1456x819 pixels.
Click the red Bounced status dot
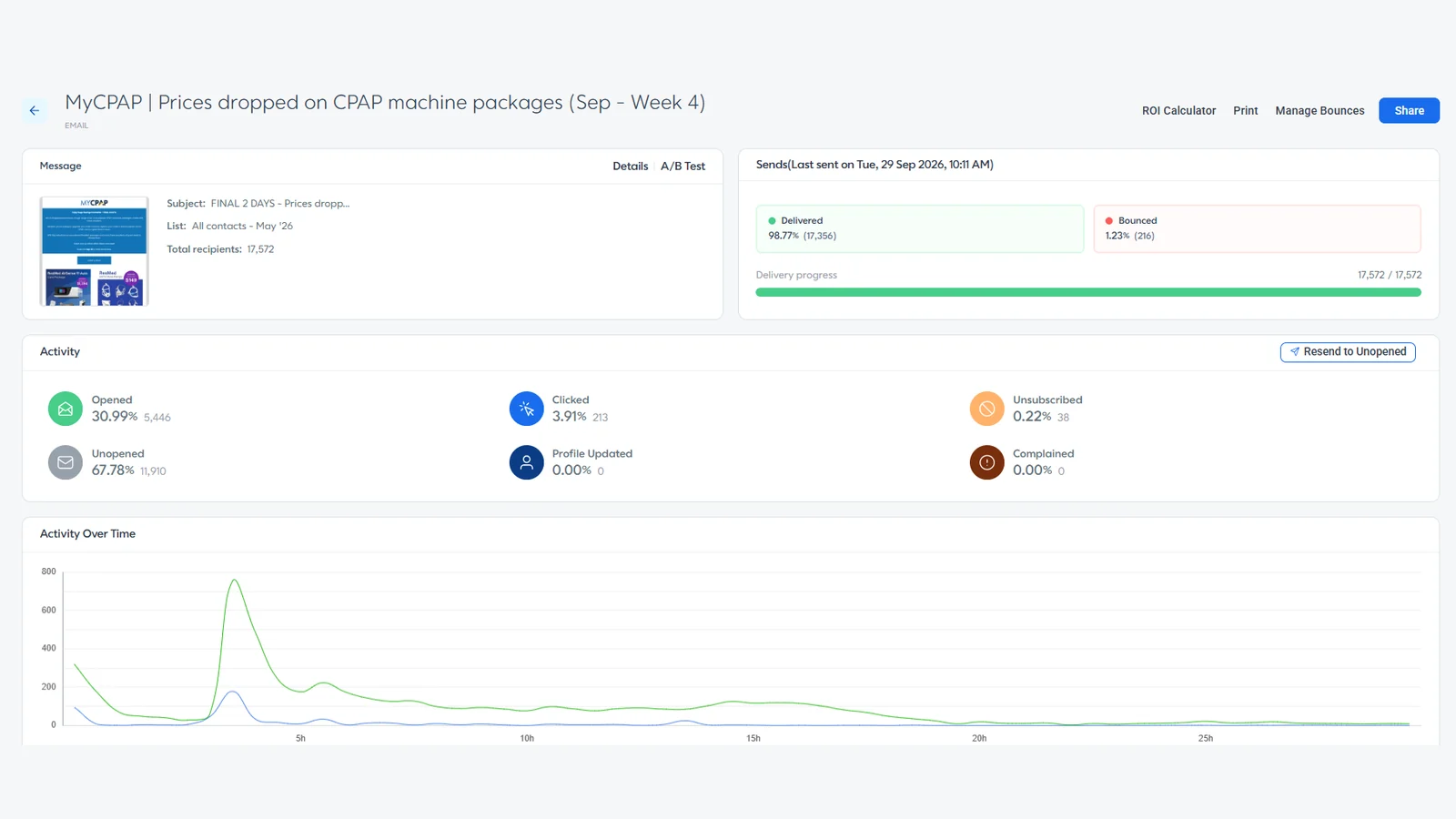pyautogui.click(x=1109, y=221)
